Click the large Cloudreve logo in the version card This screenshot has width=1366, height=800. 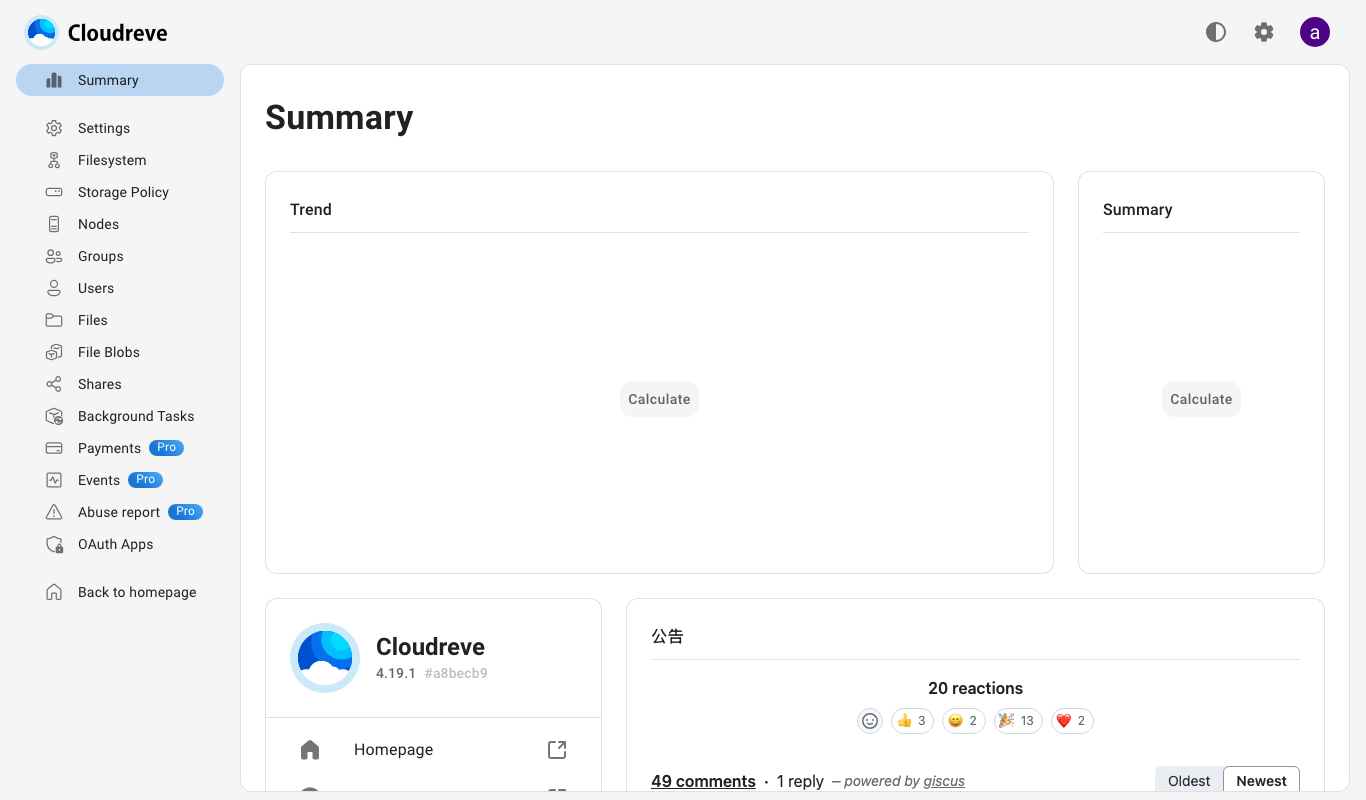pos(325,658)
